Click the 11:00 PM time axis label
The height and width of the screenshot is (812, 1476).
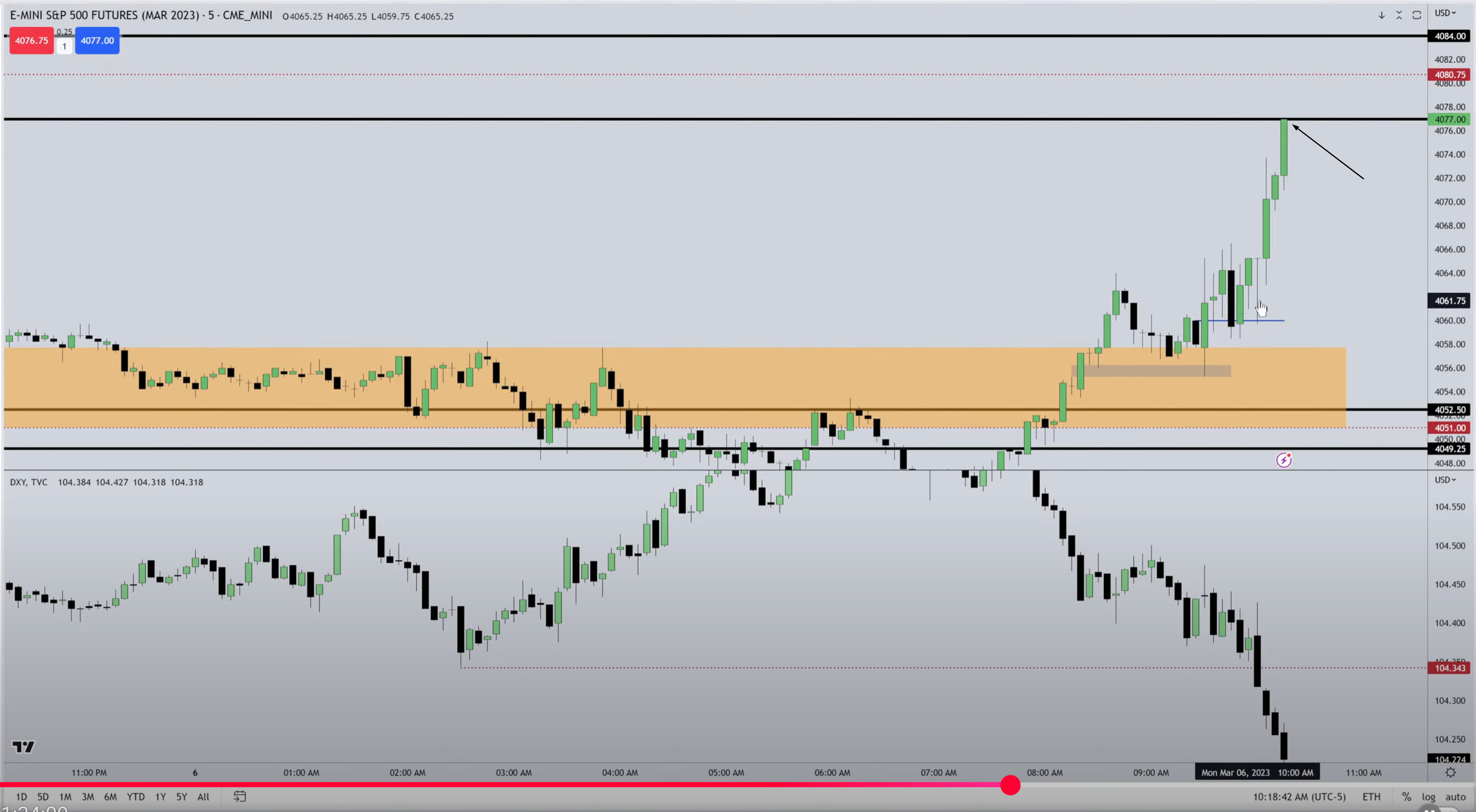tap(89, 772)
